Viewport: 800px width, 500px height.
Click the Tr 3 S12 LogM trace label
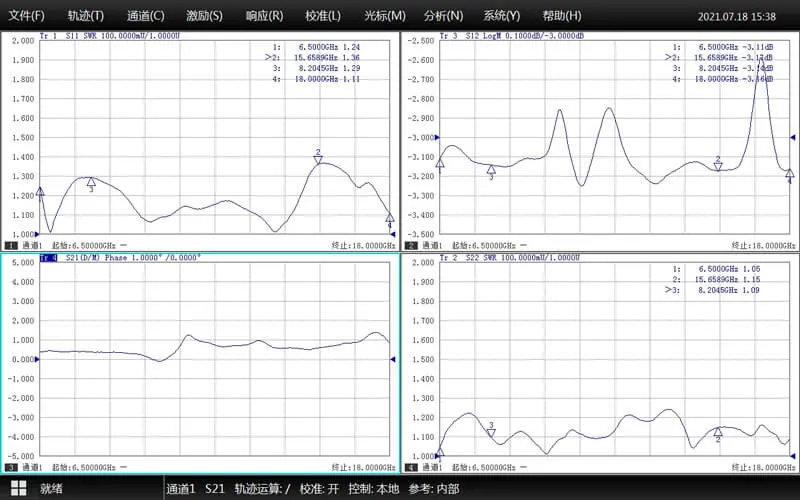(512, 36)
